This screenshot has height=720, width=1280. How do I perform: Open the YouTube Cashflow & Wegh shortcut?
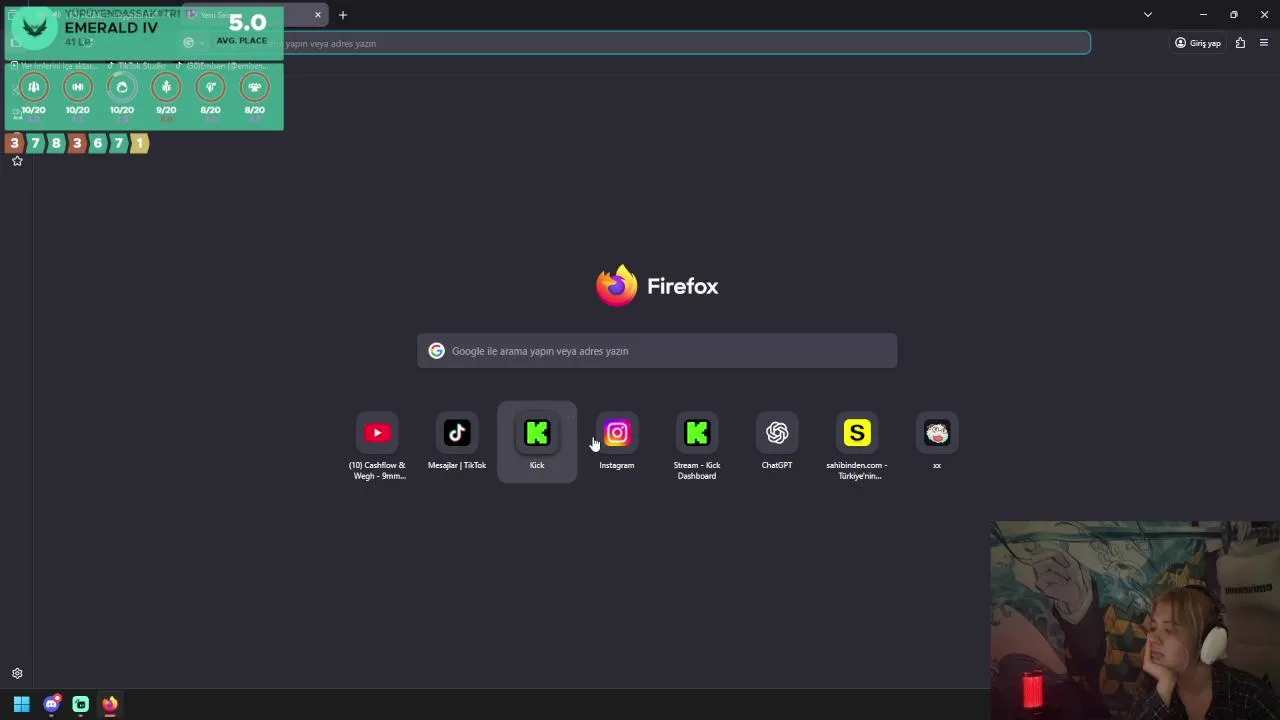coord(377,443)
